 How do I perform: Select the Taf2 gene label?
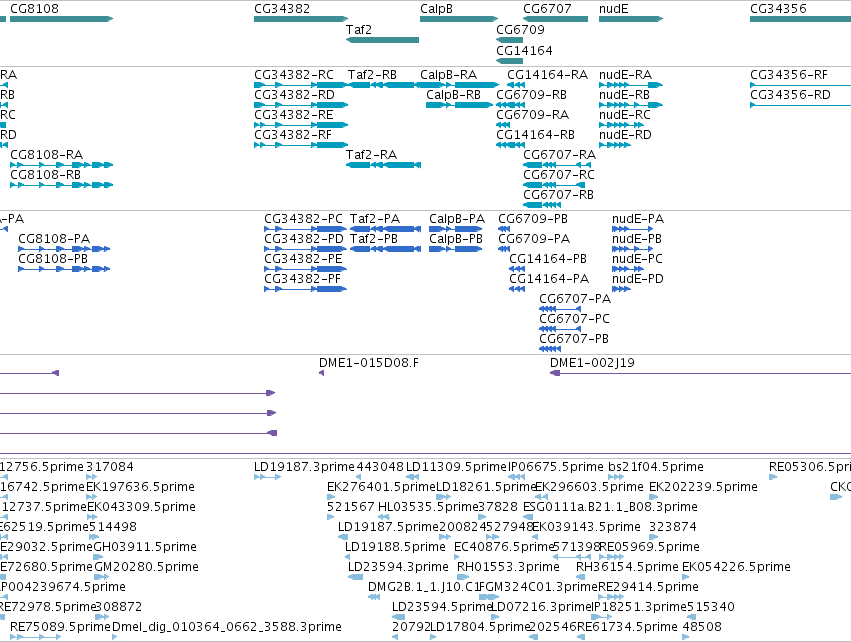coord(359,30)
